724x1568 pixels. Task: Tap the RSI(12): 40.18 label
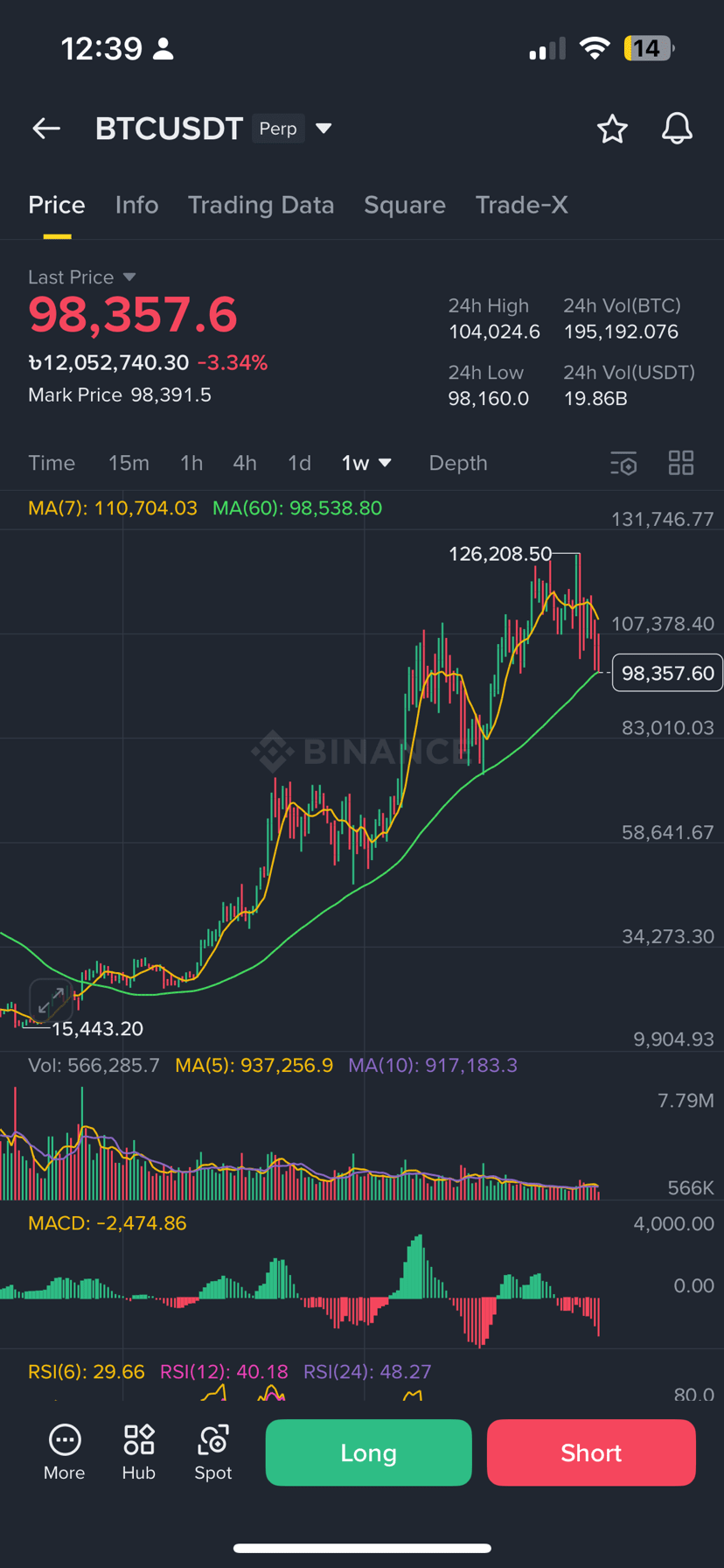pos(224,1371)
